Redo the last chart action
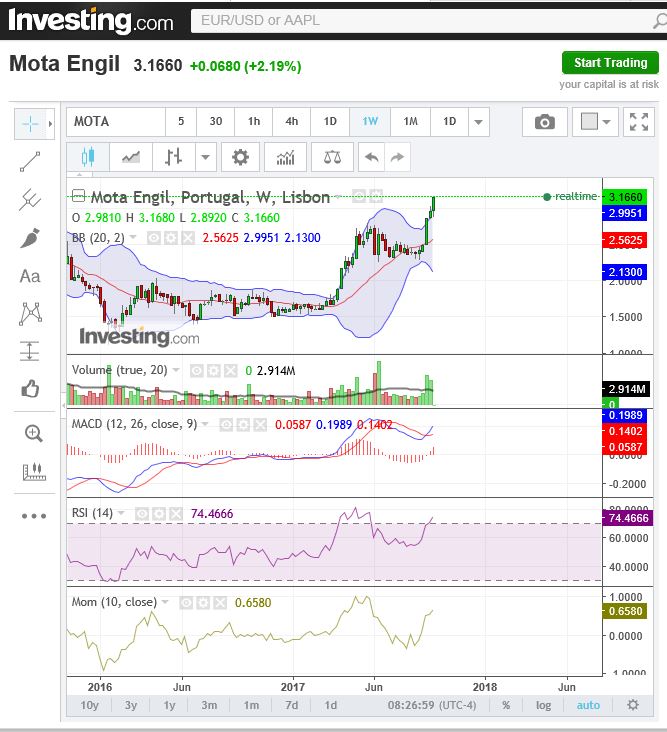667x732 pixels. click(397, 157)
